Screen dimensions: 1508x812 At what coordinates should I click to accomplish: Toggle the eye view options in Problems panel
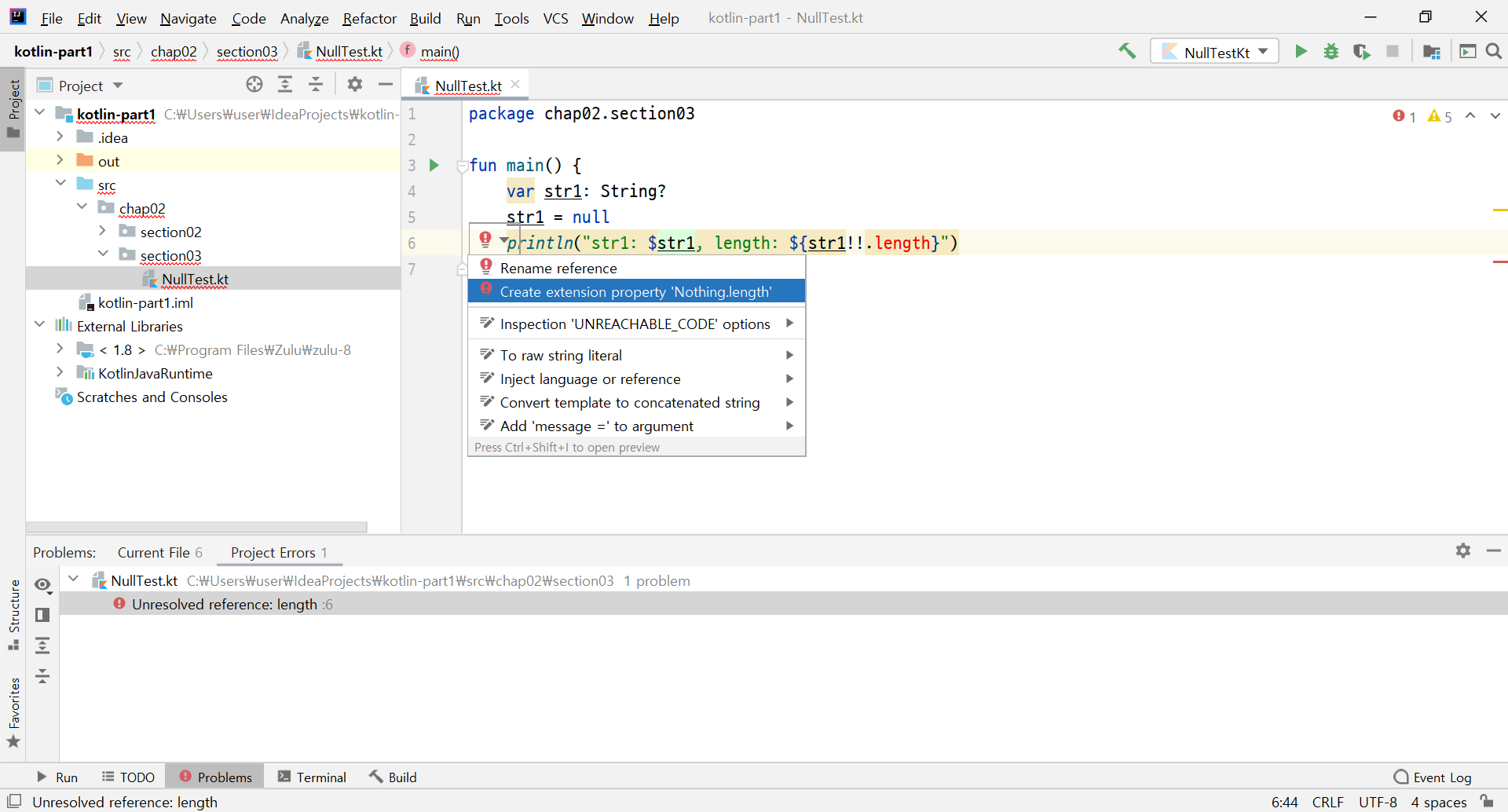coord(43,585)
